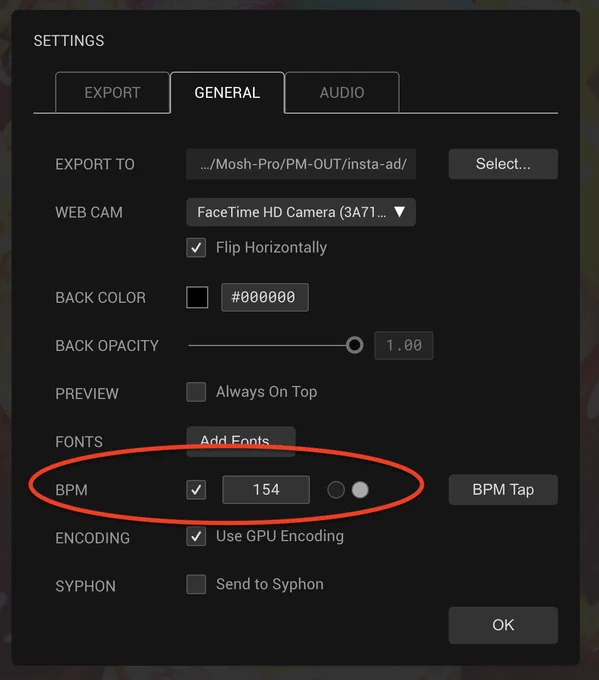
Task: Open the AUDIO tab
Action: 342,92
